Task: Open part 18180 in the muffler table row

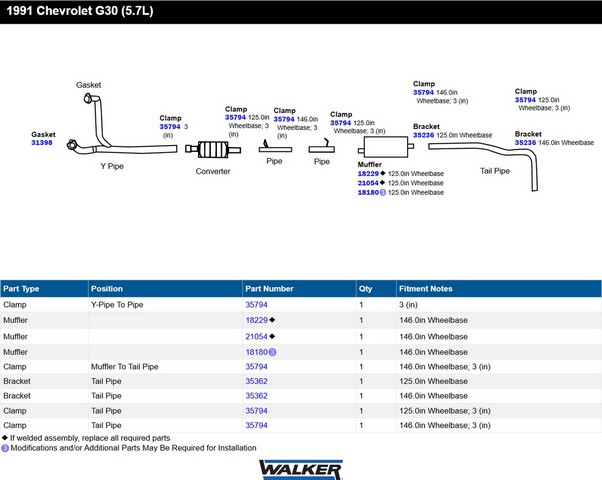Action: click(256, 352)
